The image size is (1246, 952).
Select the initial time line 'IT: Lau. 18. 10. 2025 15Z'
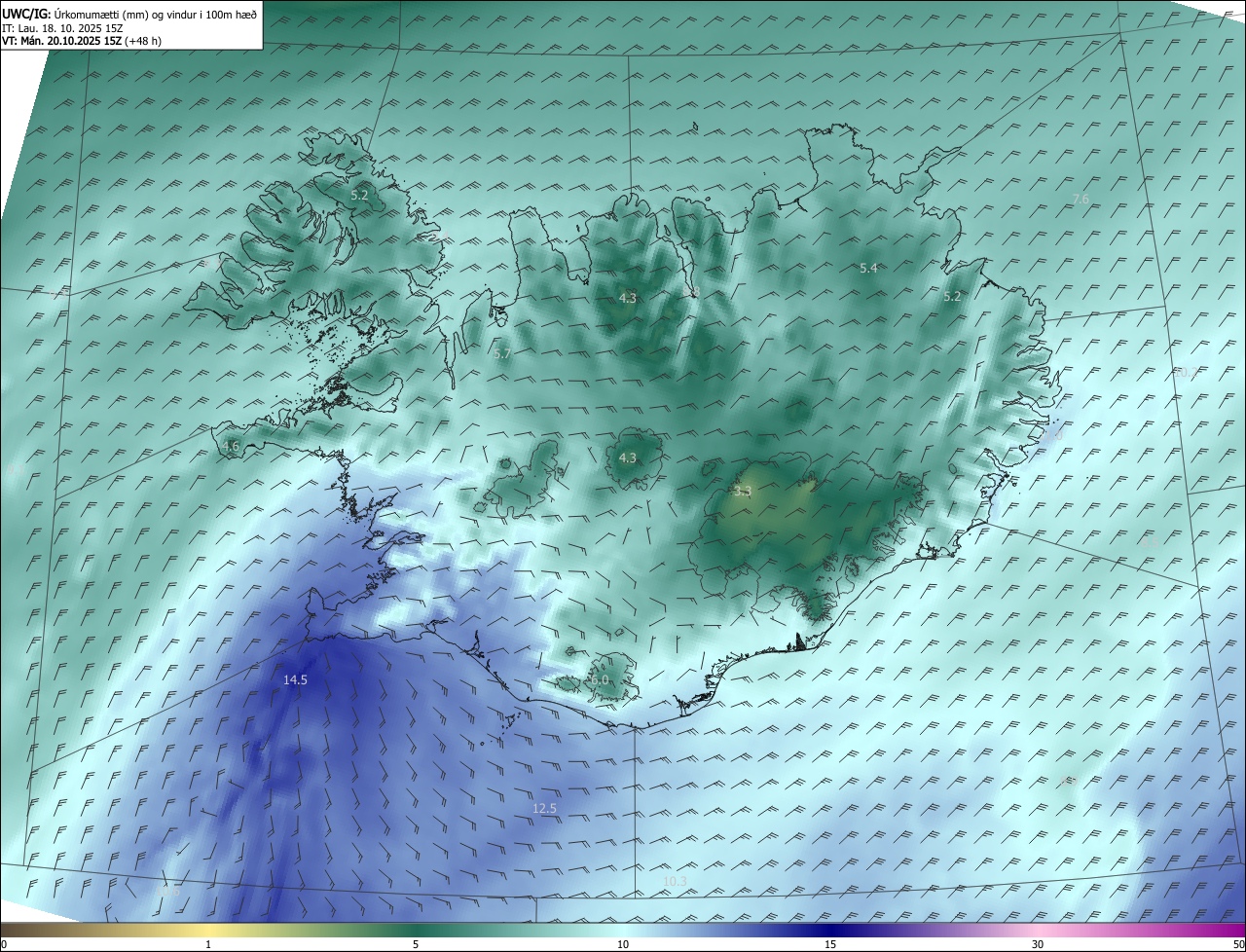62,28
